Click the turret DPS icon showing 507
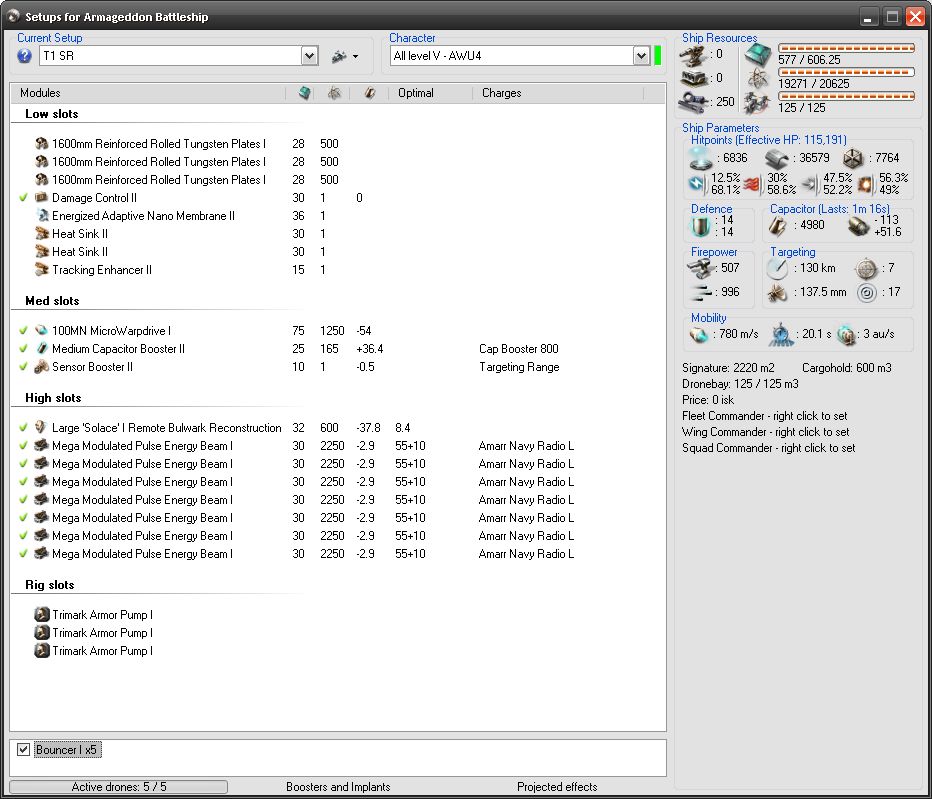This screenshot has width=932, height=799. click(701, 269)
